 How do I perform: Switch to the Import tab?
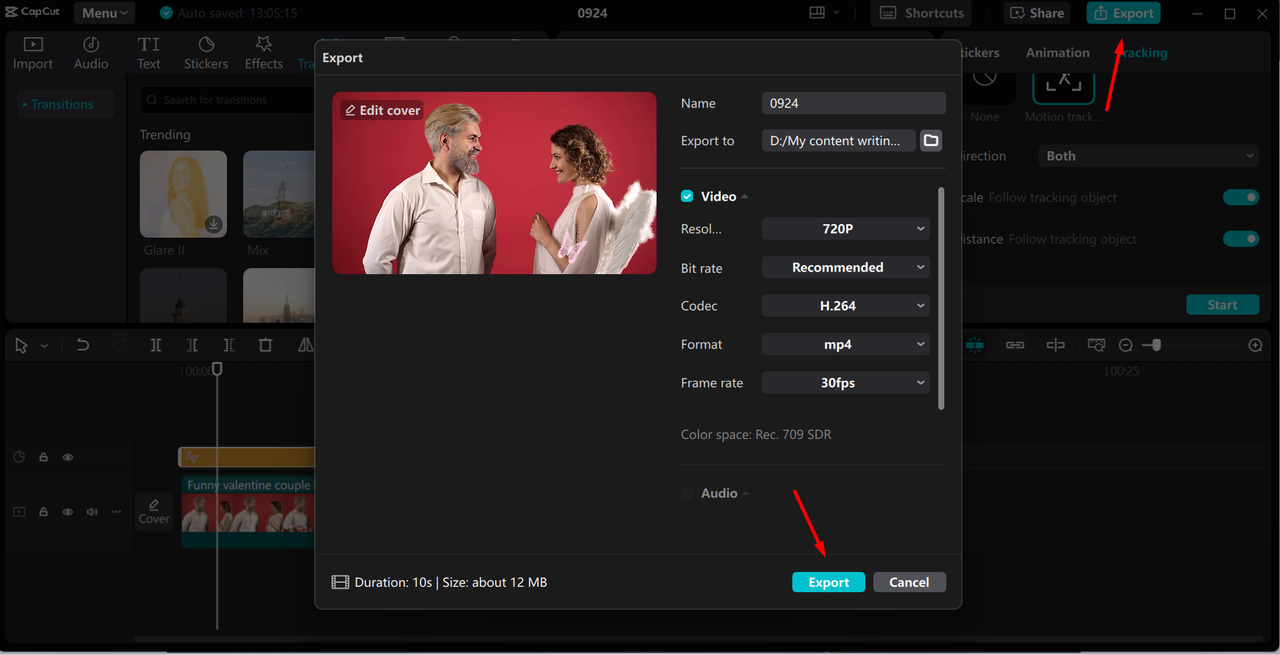pyautogui.click(x=33, y=53)
